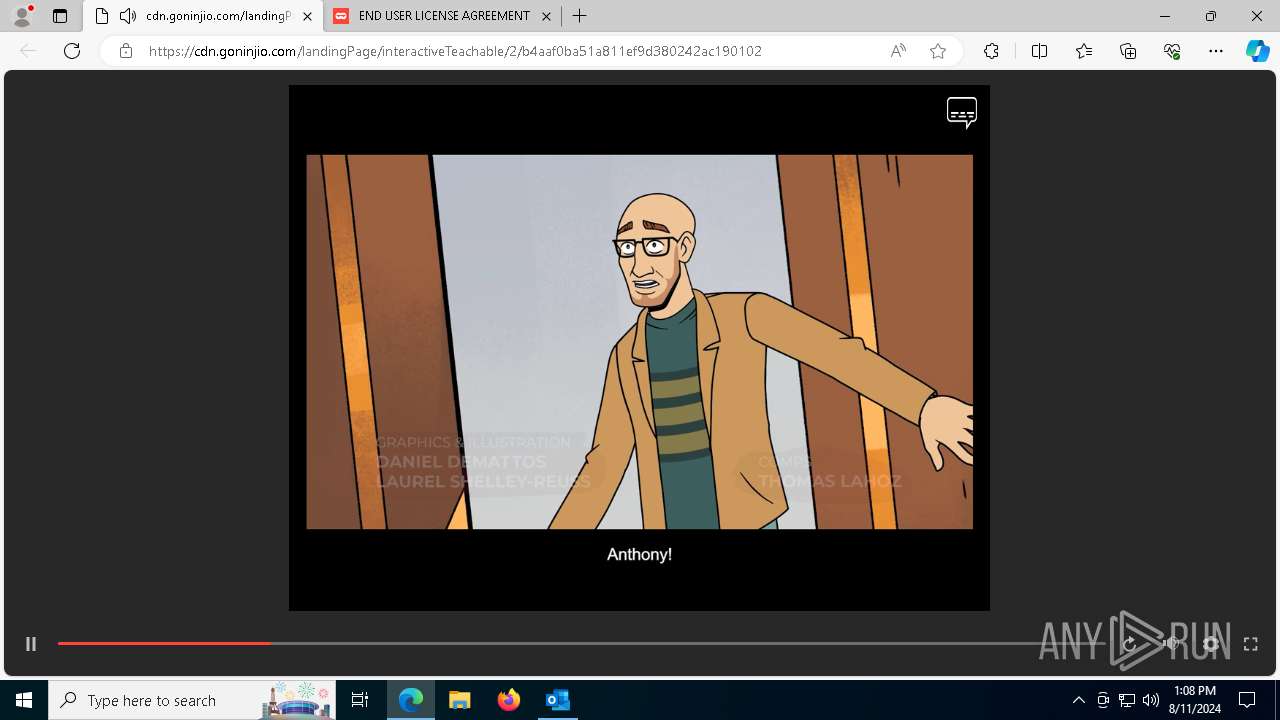View site information via the lock icon
1280x720 pixels.
coord(126,51)
